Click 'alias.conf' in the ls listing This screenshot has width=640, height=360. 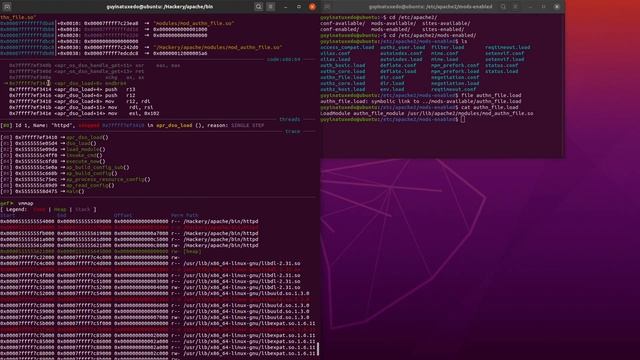[x=336, y=53]
